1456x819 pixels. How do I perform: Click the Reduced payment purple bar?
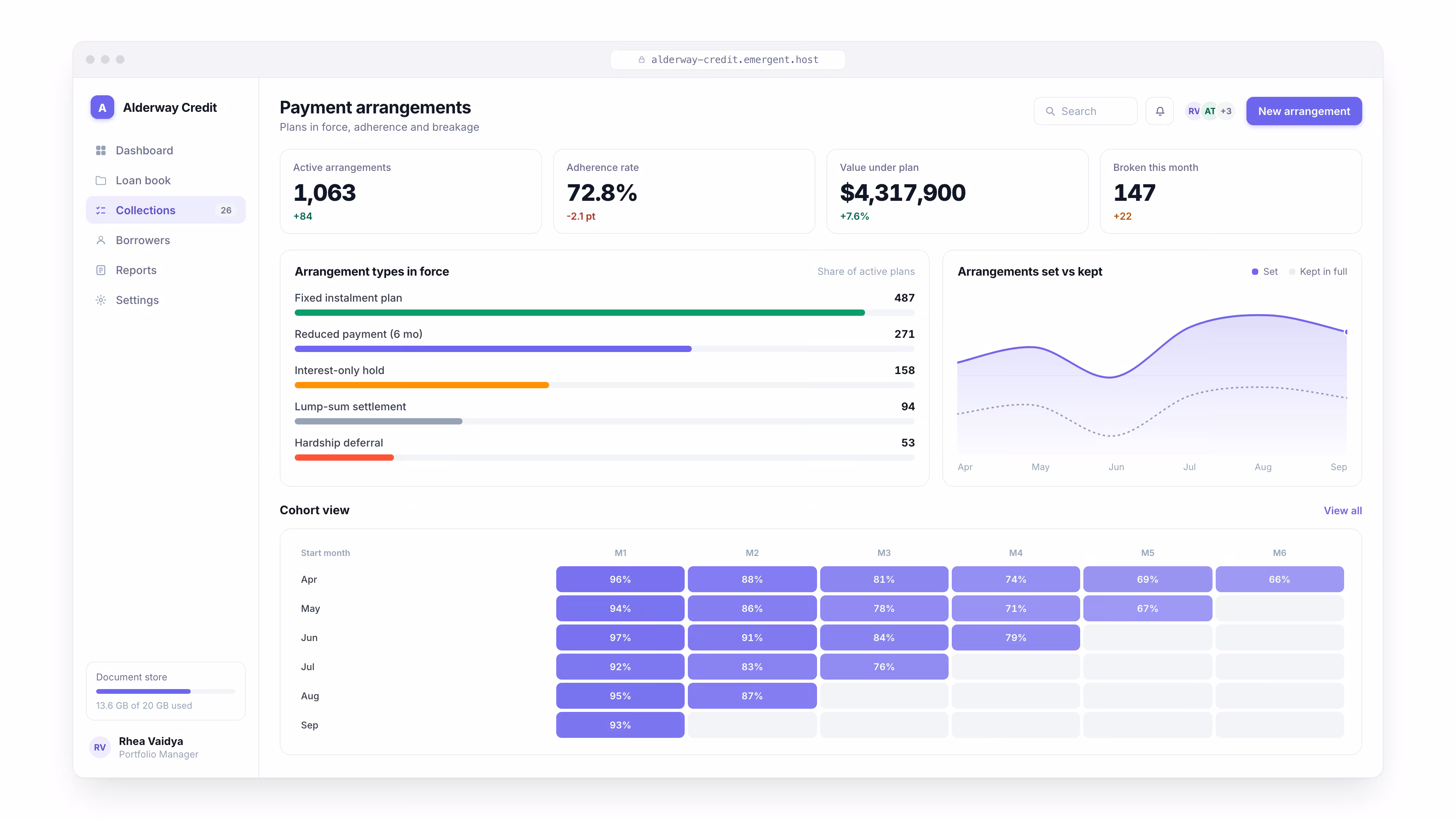[493, 348]
